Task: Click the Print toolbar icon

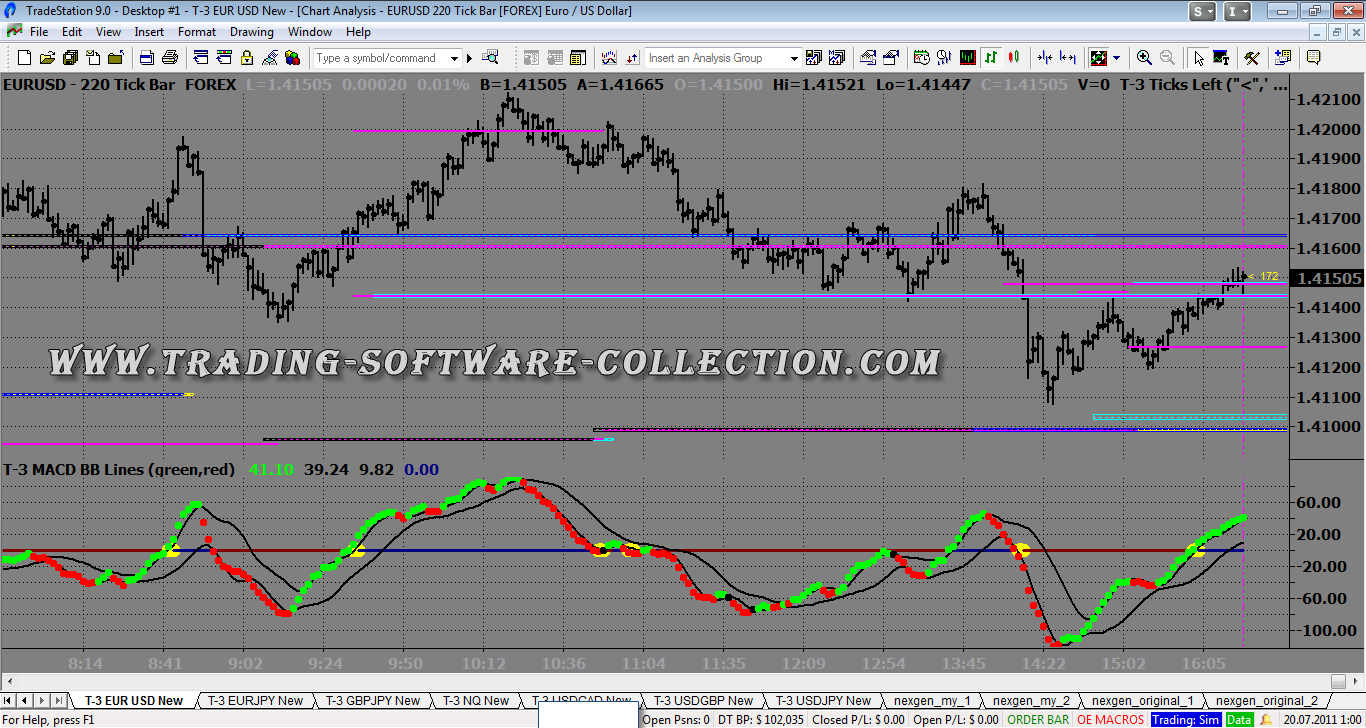Action: pyautogui.click(x=169, y=58)
